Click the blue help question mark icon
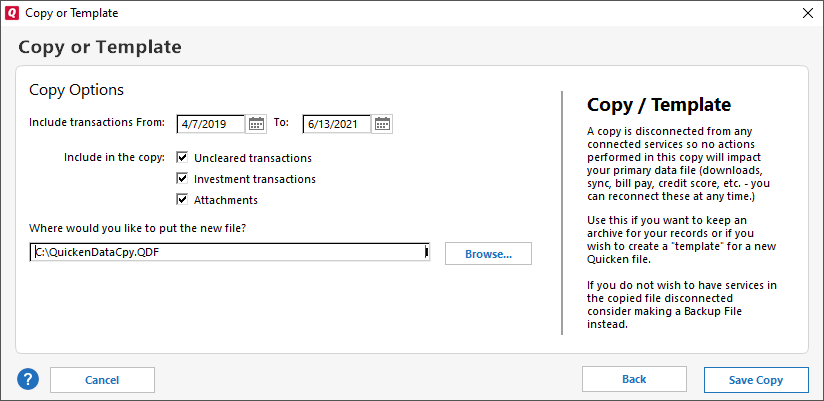The height and width of the screenshot is (401, 824). click(28, 380)
